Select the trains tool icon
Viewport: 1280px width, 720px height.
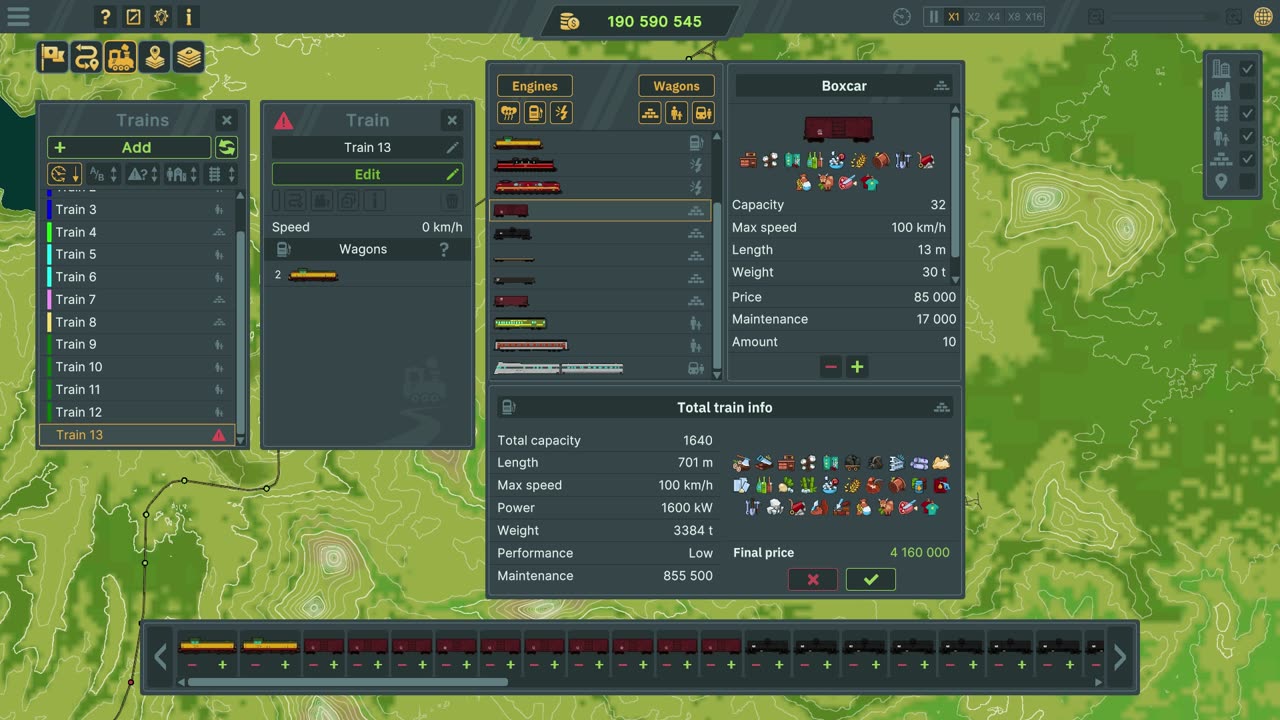pos(121,57)
